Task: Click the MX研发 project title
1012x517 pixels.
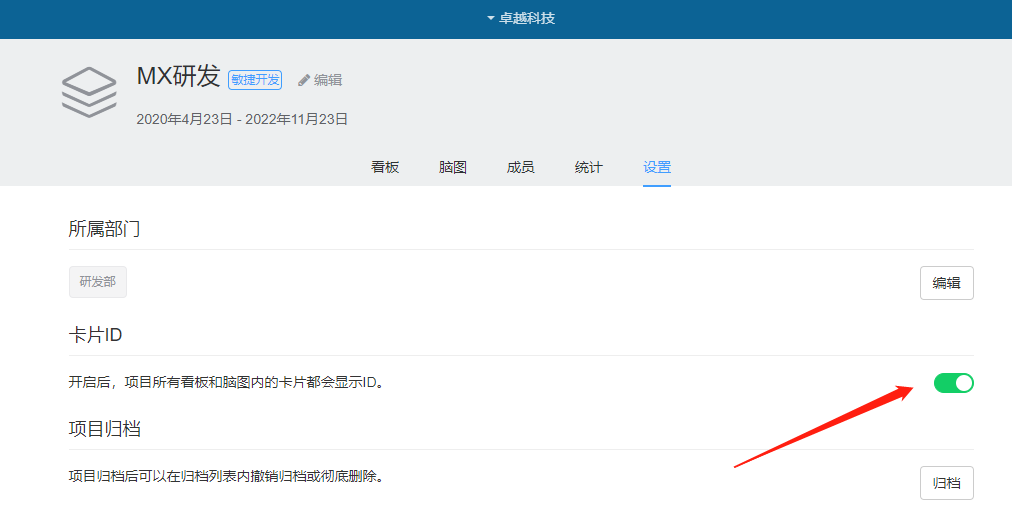Action: tap(178, 77)
